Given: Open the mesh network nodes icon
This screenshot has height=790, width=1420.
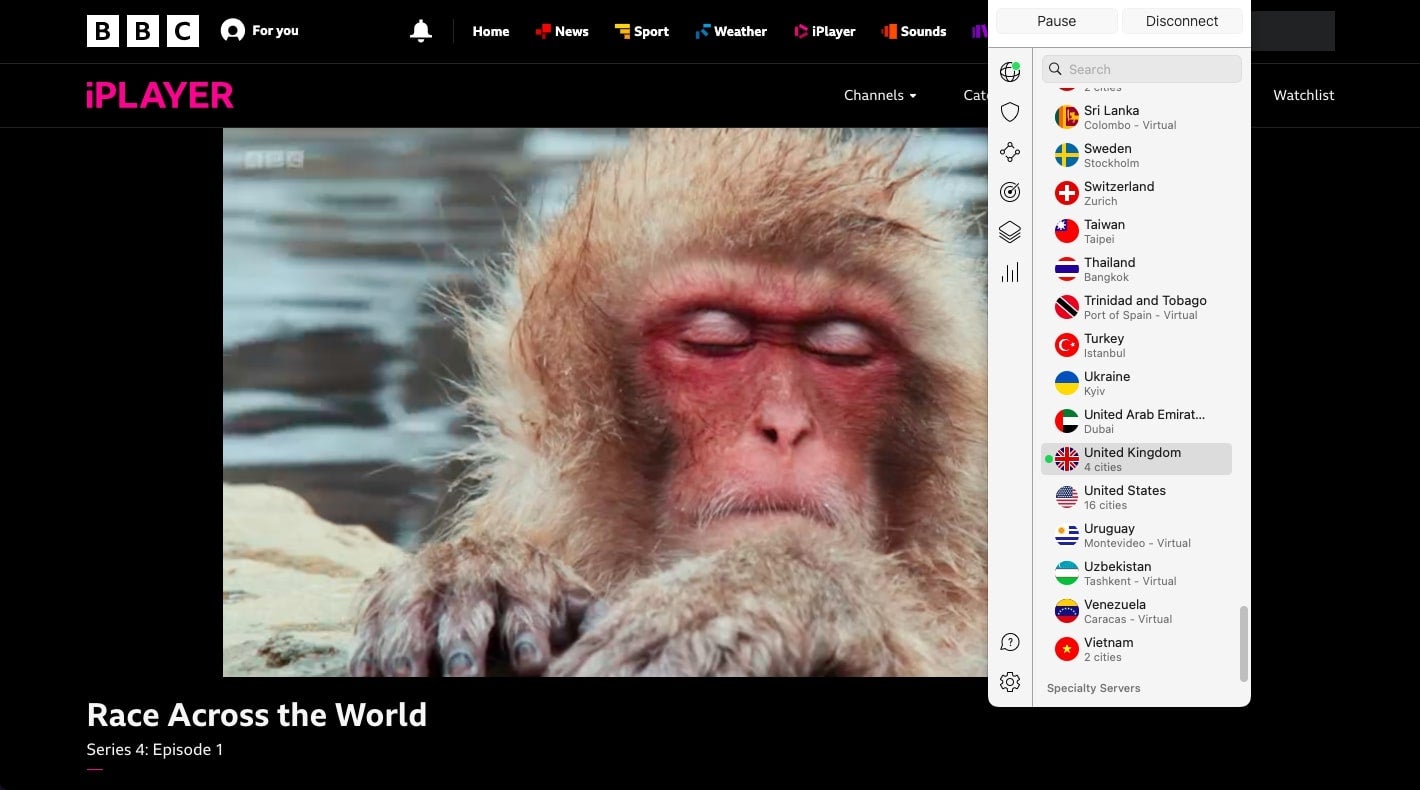Looking at the screenshot, I should point(1010,152).
